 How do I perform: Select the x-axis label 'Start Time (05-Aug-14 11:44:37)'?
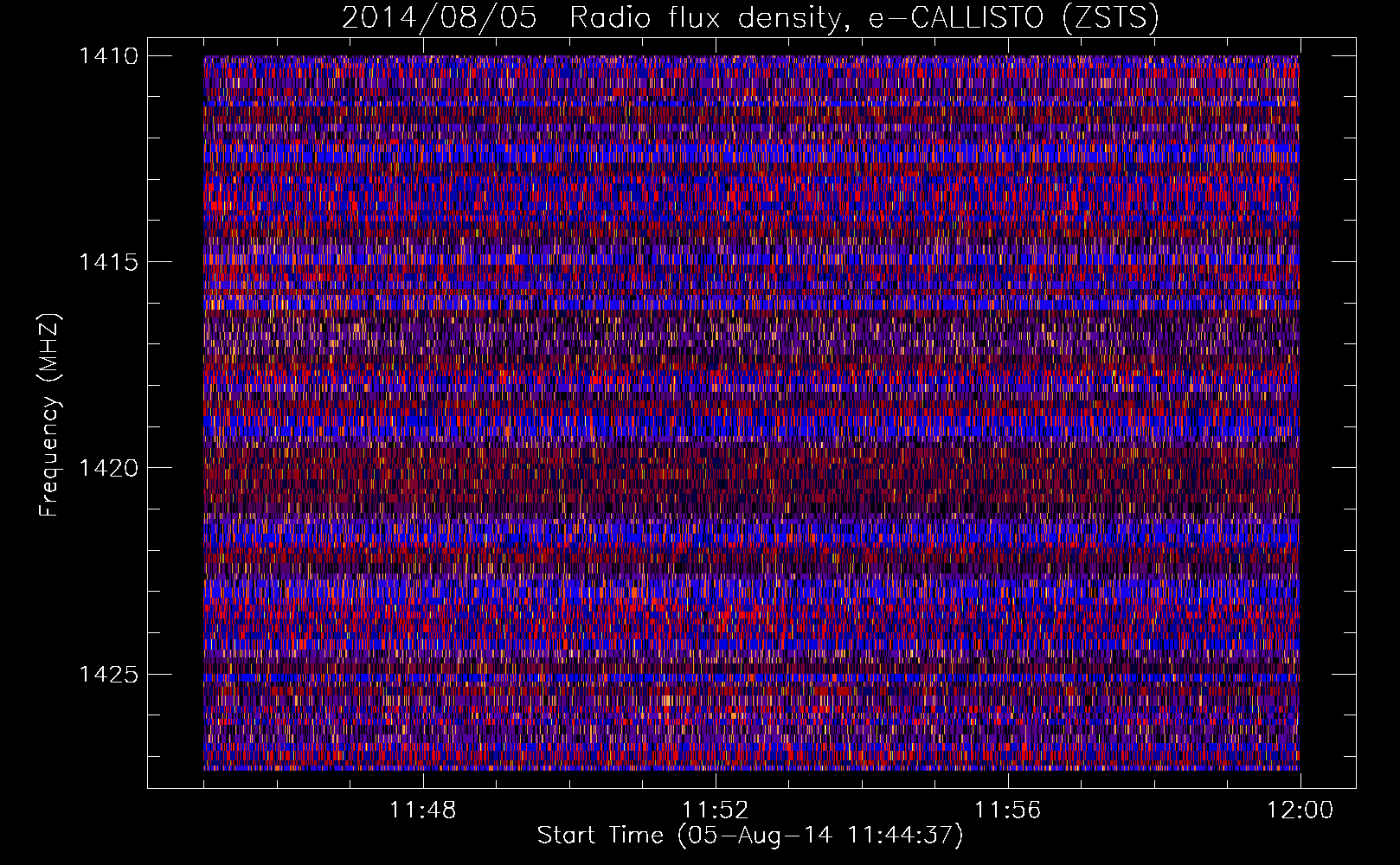pos(750,836)
